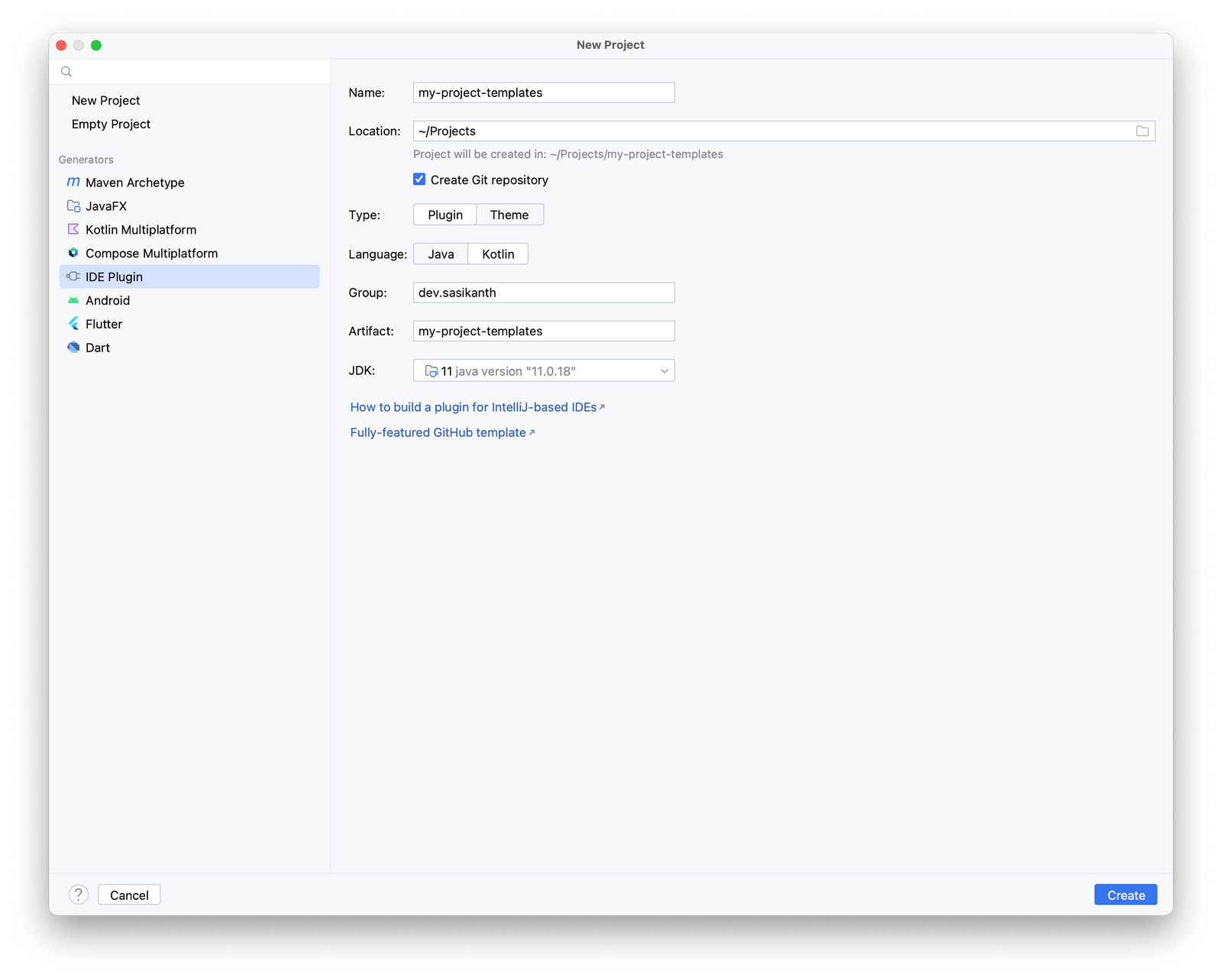This screenshot has width=1222, height=980.
Task: Select the IDE Plugin generator icon
Action: tap(73, 277)
